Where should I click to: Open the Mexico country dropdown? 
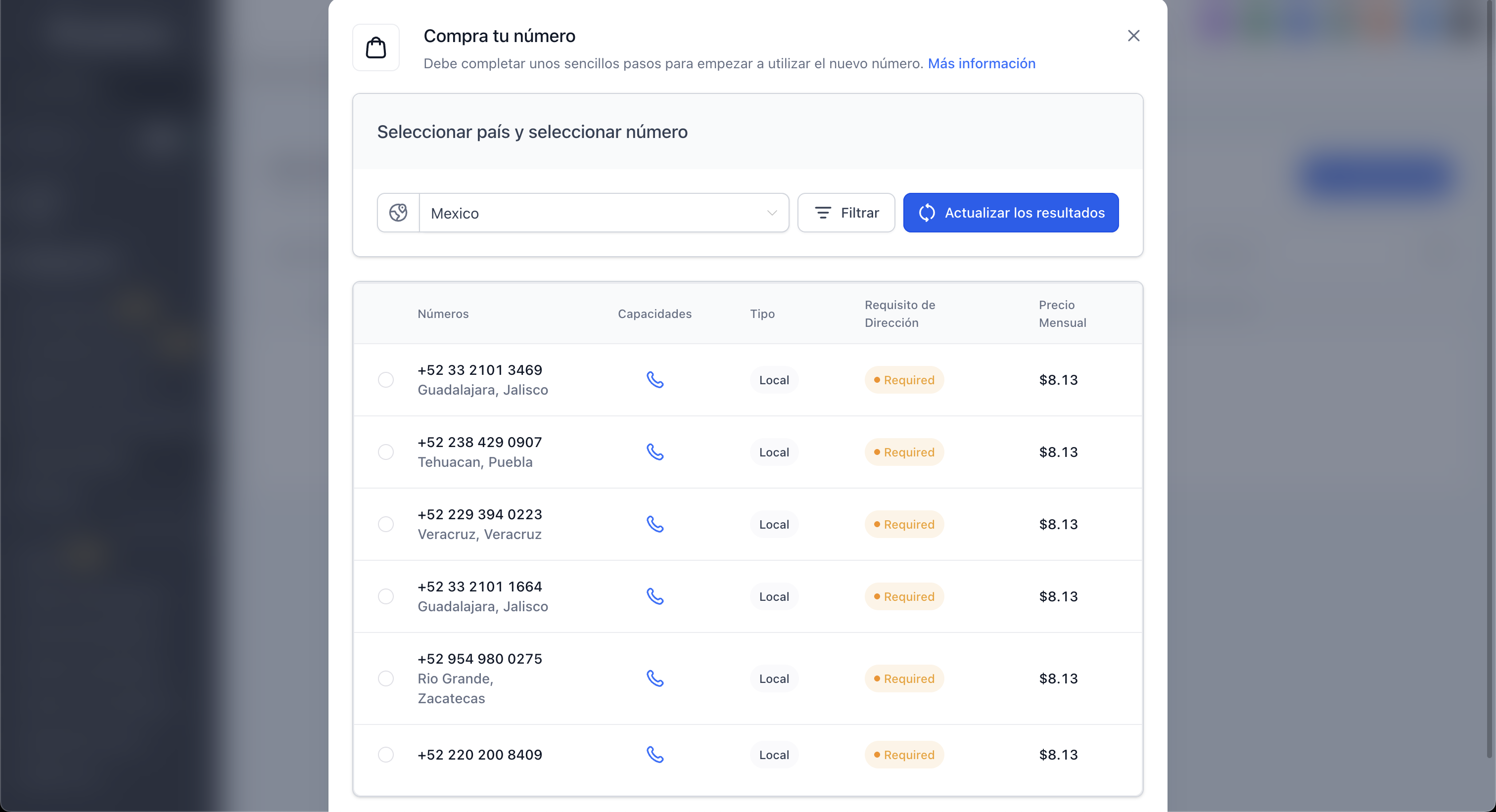(604, 213)
